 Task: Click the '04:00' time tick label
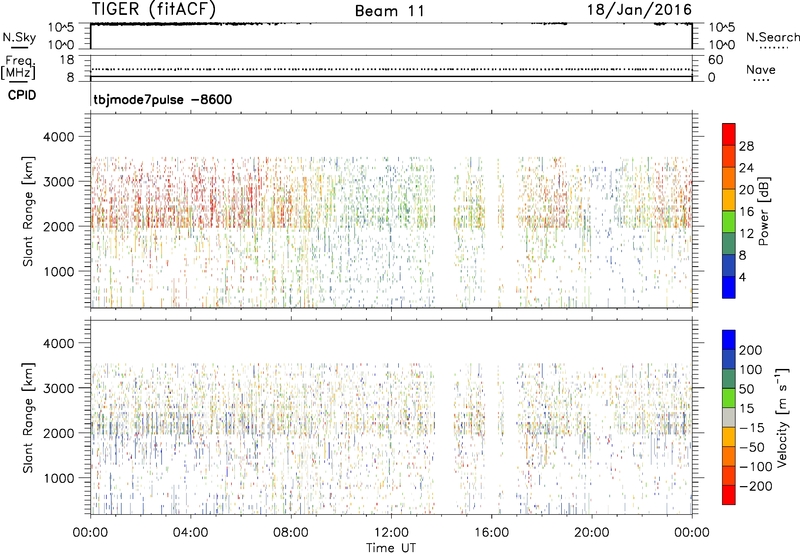tap(190, 533)
